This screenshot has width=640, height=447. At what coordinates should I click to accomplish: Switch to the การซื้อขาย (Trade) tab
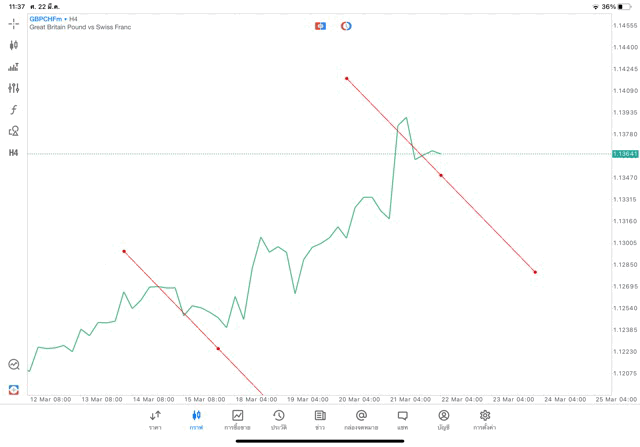pos(238,419)
